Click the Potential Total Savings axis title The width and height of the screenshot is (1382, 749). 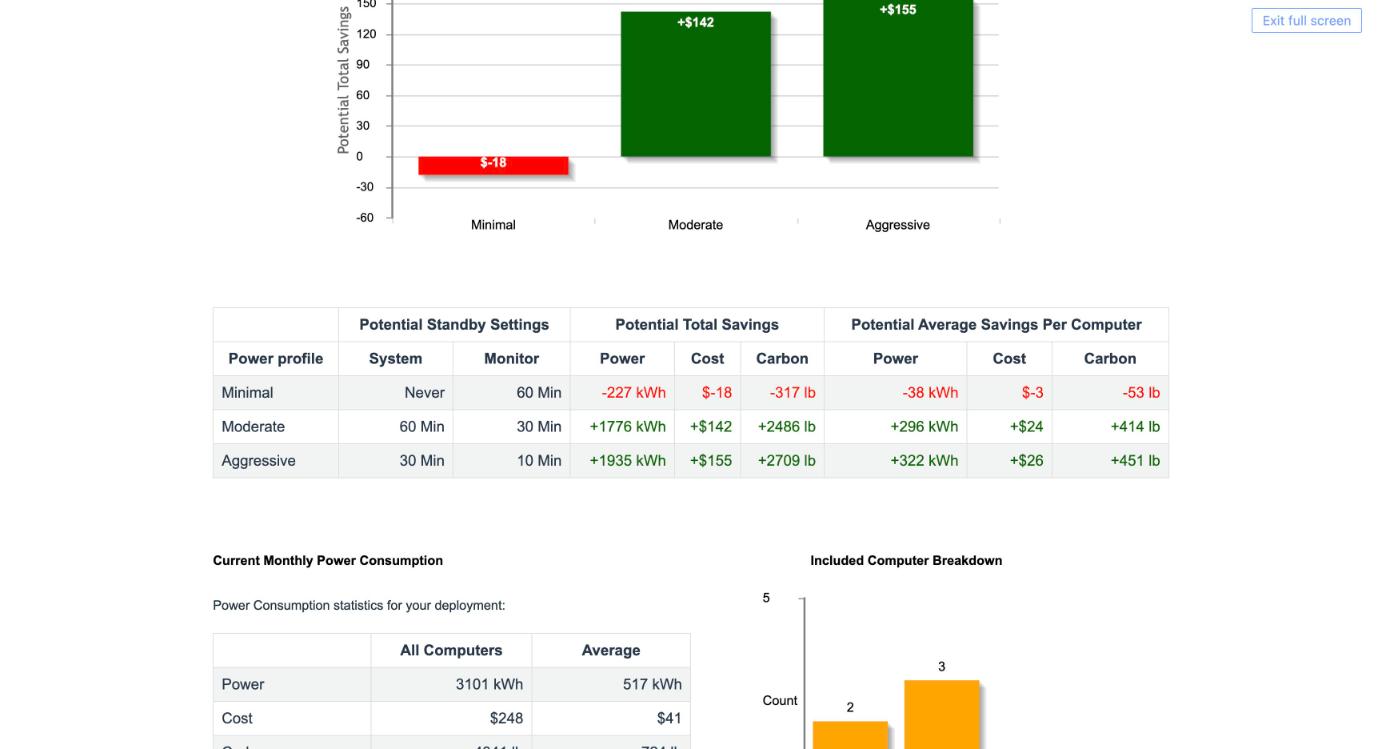(x=344, y=80)
